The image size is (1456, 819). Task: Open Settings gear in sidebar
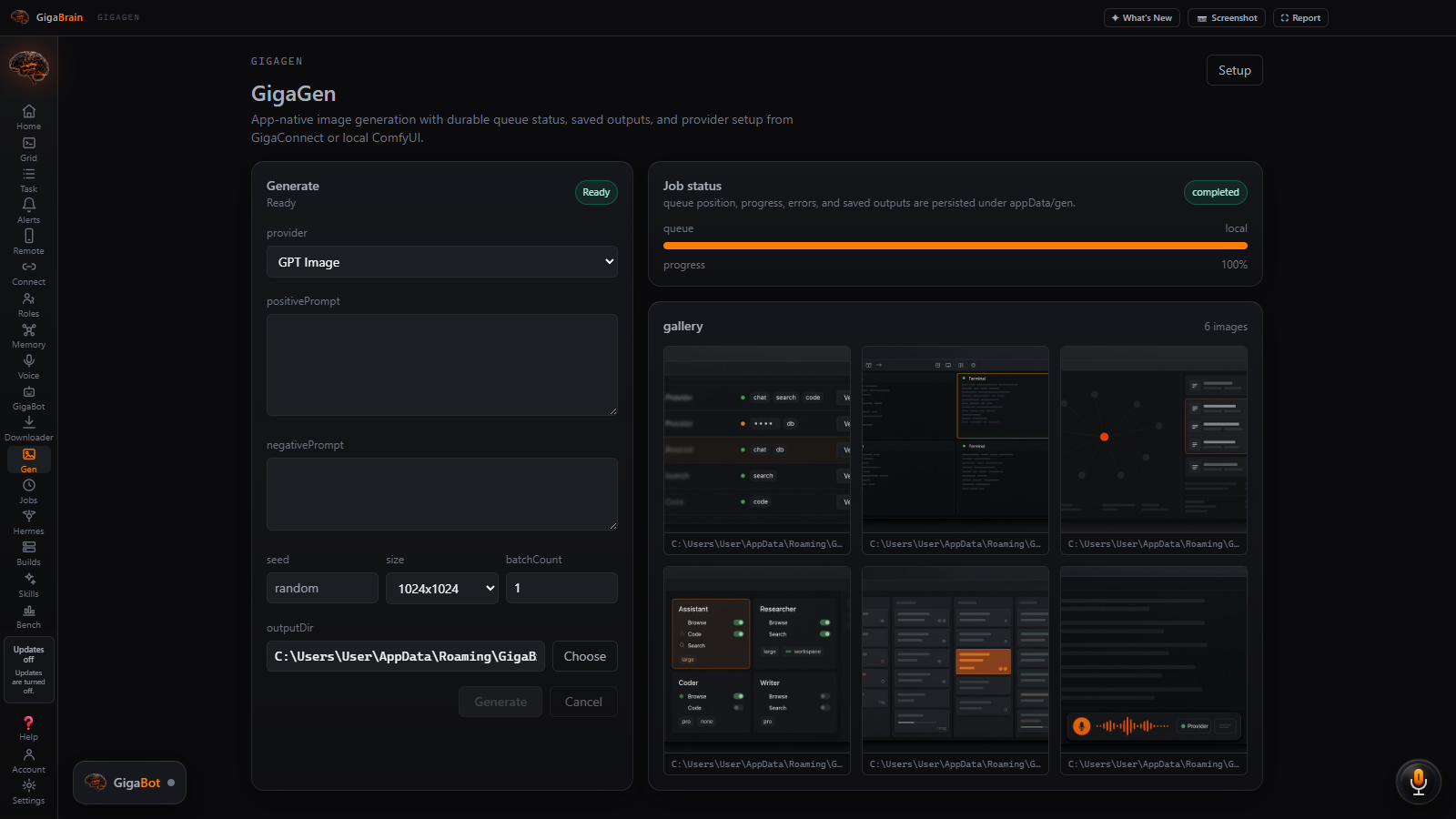(x=28, y=792)
